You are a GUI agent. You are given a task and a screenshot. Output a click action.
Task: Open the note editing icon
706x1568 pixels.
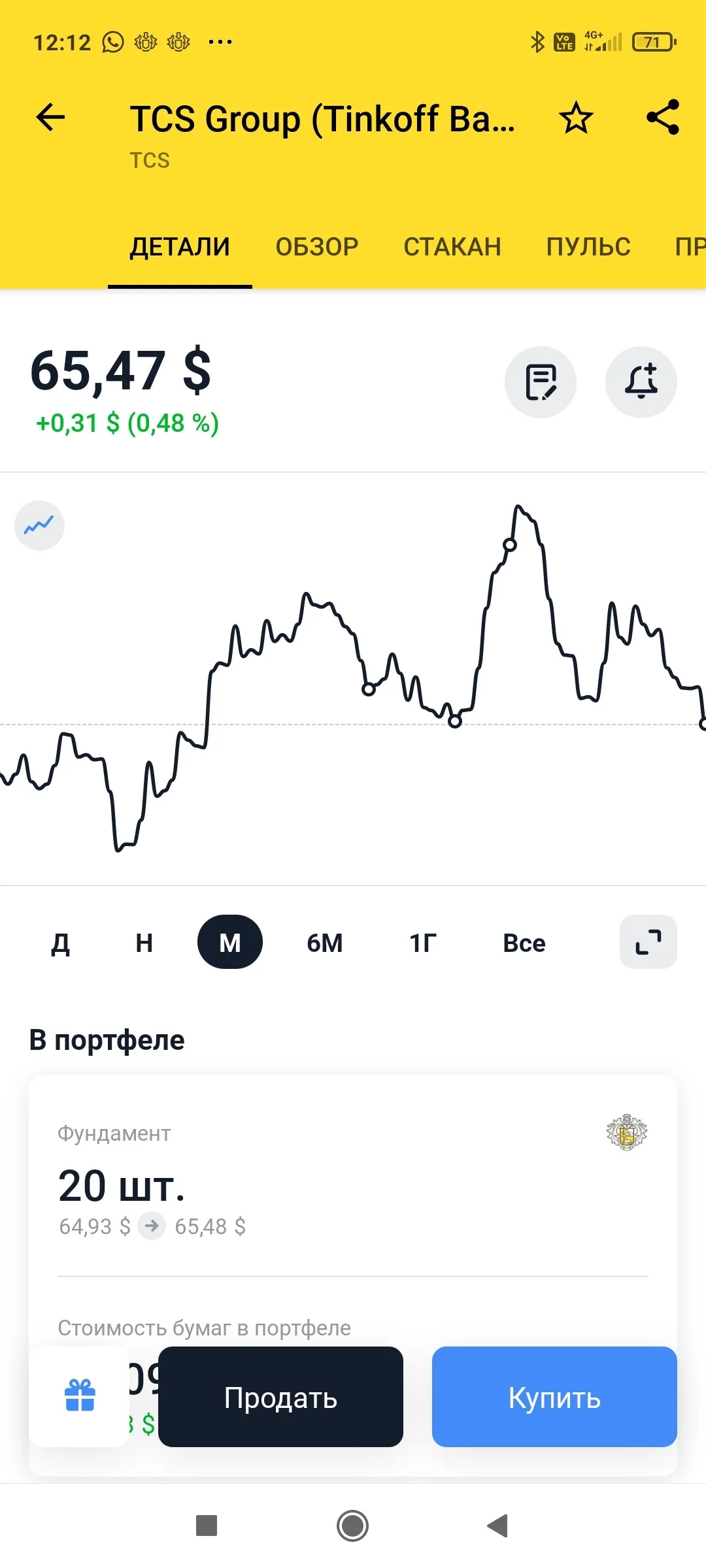point(541,382)
